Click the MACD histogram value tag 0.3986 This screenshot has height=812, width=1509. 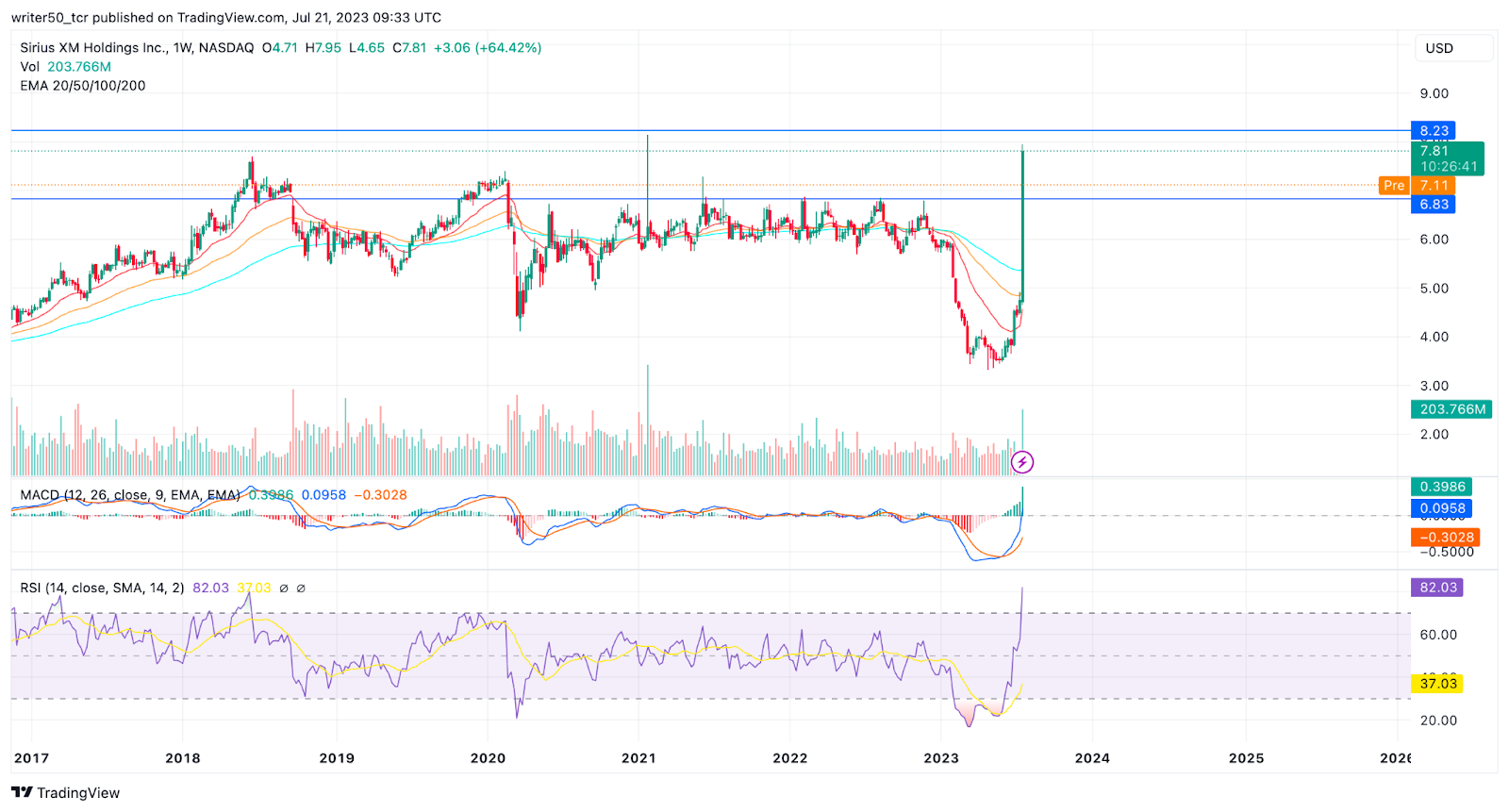(1442, 487)
